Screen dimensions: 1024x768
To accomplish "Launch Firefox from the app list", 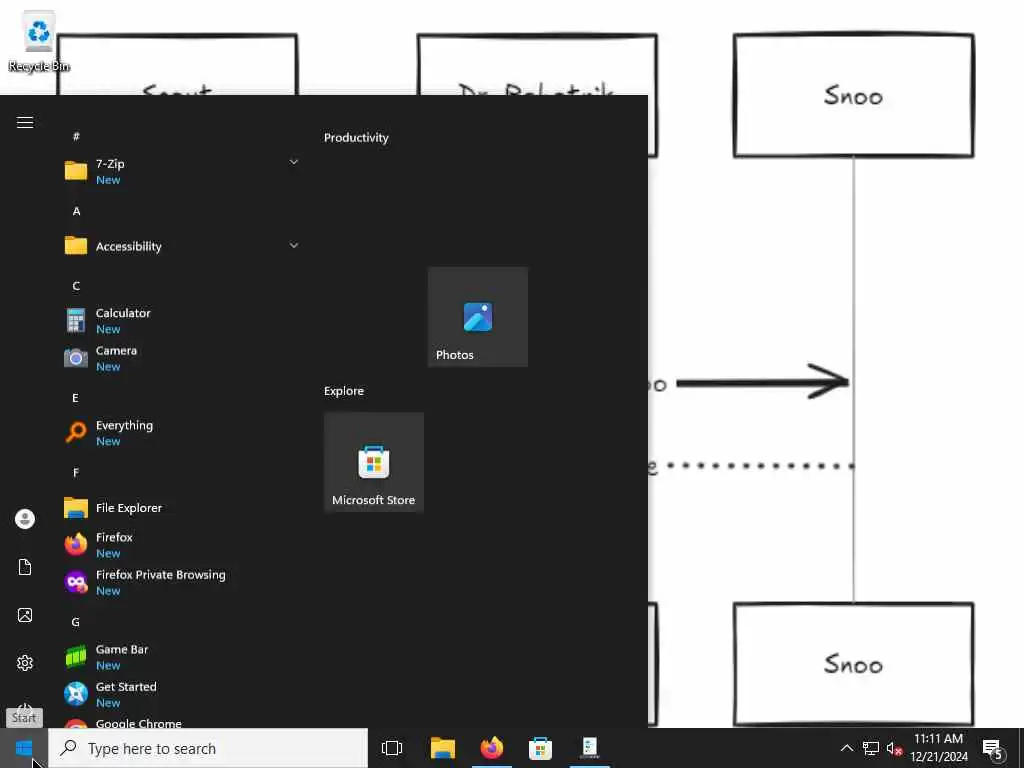I will click(180, 545).
